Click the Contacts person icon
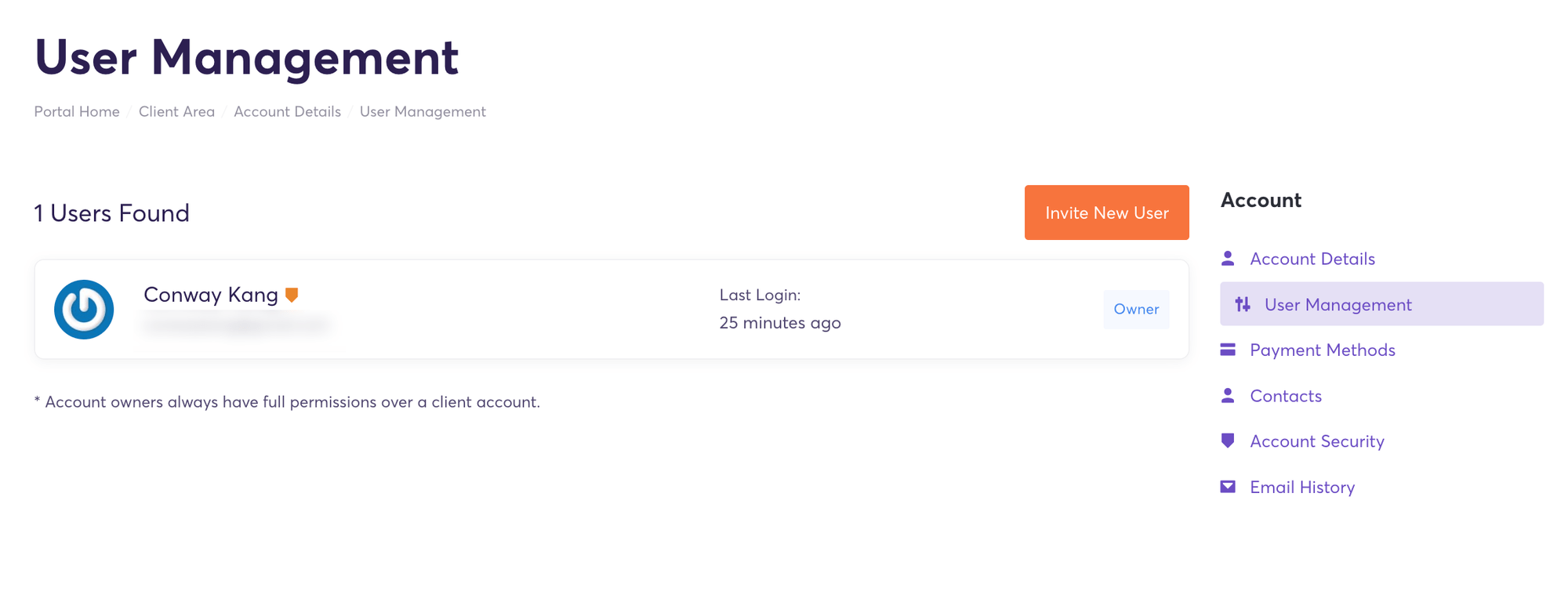Screen dimensions: 1568x613 coord(1228,395)
